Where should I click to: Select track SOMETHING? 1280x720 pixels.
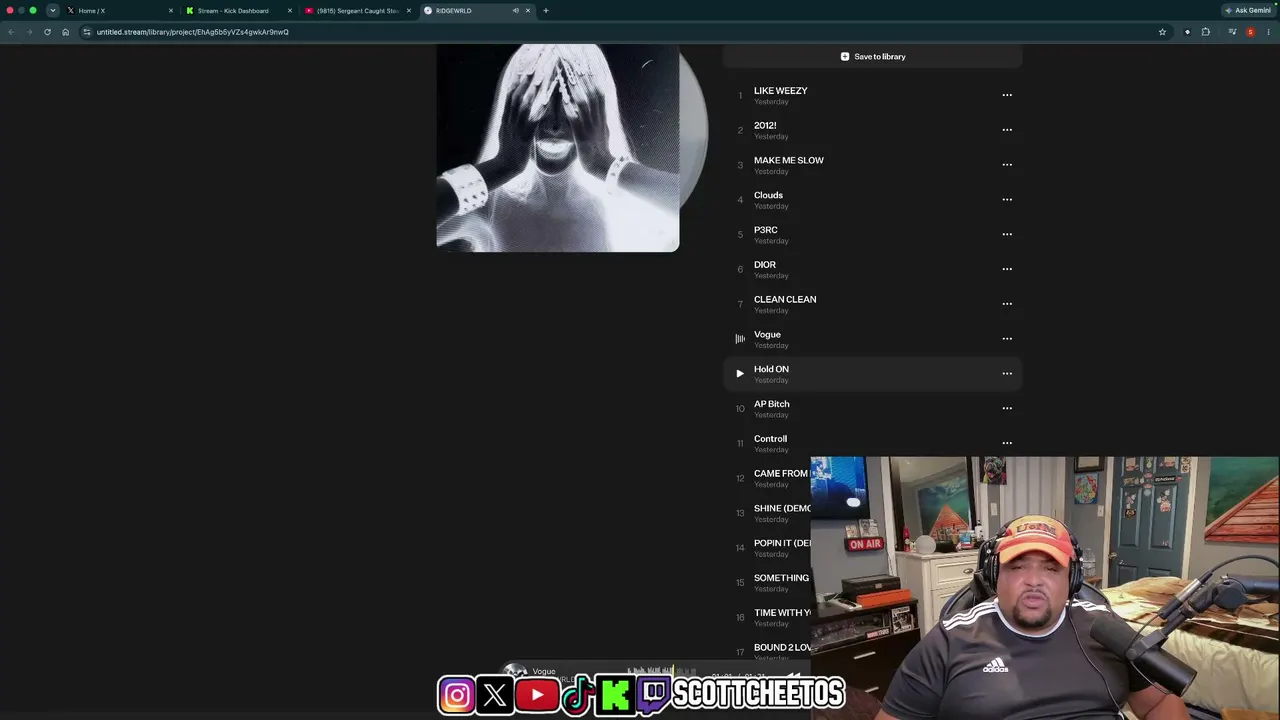coord(782,578)
